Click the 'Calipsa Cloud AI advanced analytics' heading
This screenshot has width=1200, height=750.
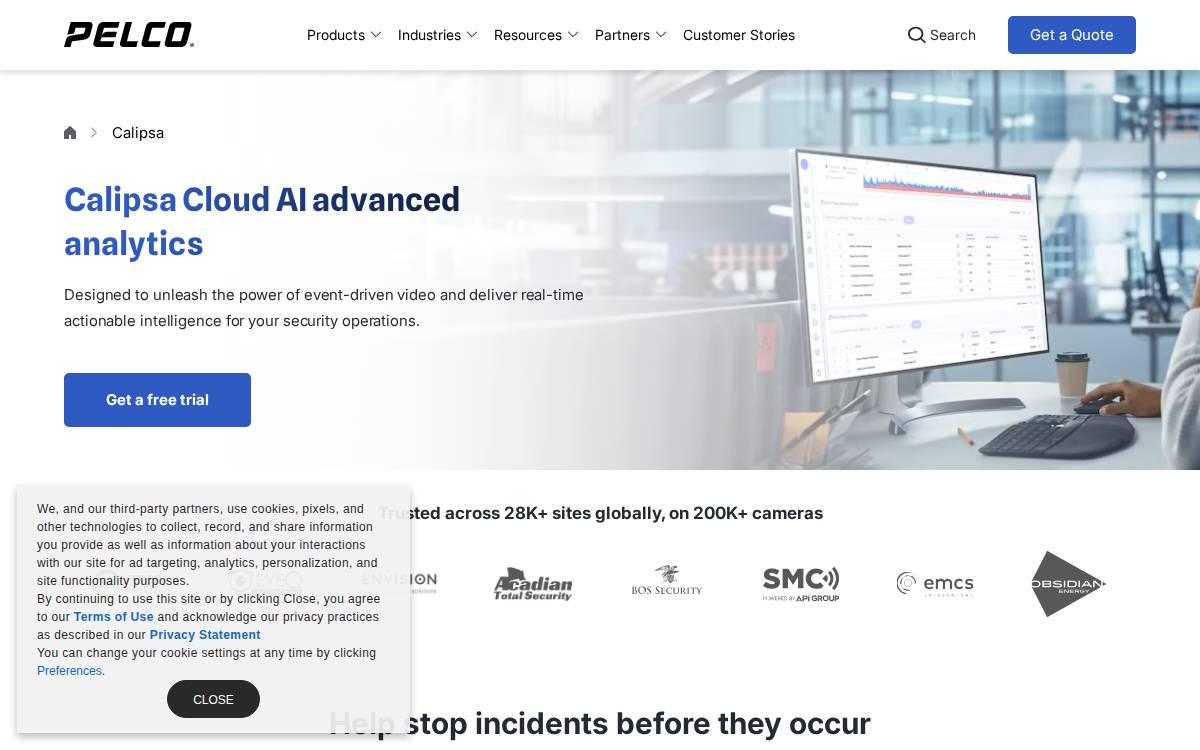point(262,221)
